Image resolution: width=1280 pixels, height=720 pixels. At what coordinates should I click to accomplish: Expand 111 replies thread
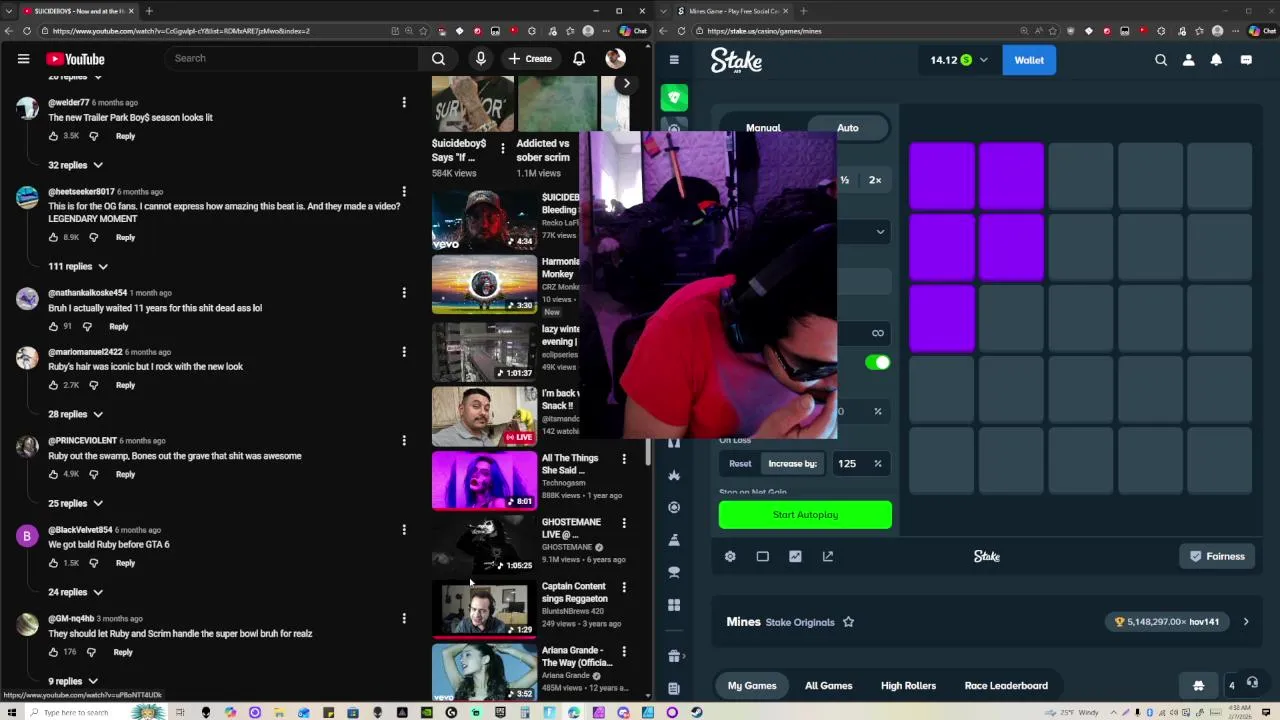[77, 266]
